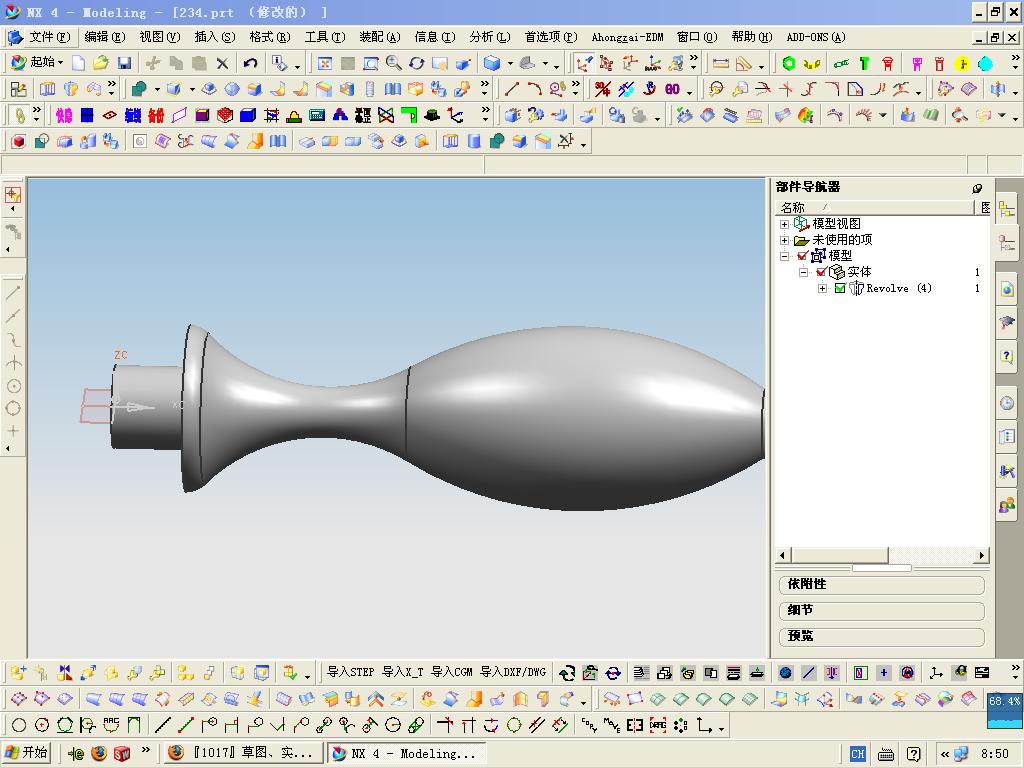Toggle the Revolve (4) feature checkbox
Viewport: 1024px width, 768px height.
tap(840, 288)
